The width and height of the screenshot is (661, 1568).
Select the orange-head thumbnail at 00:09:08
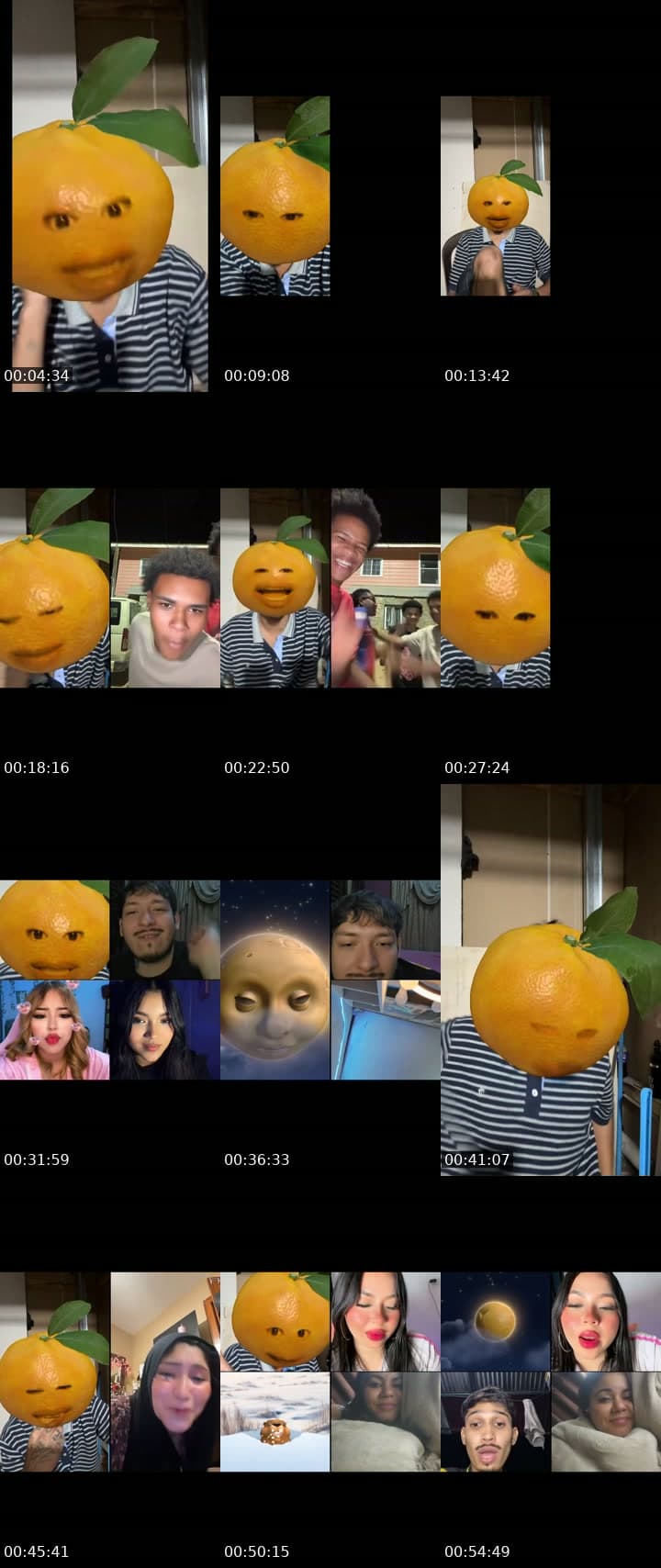(x=274, y=196)
